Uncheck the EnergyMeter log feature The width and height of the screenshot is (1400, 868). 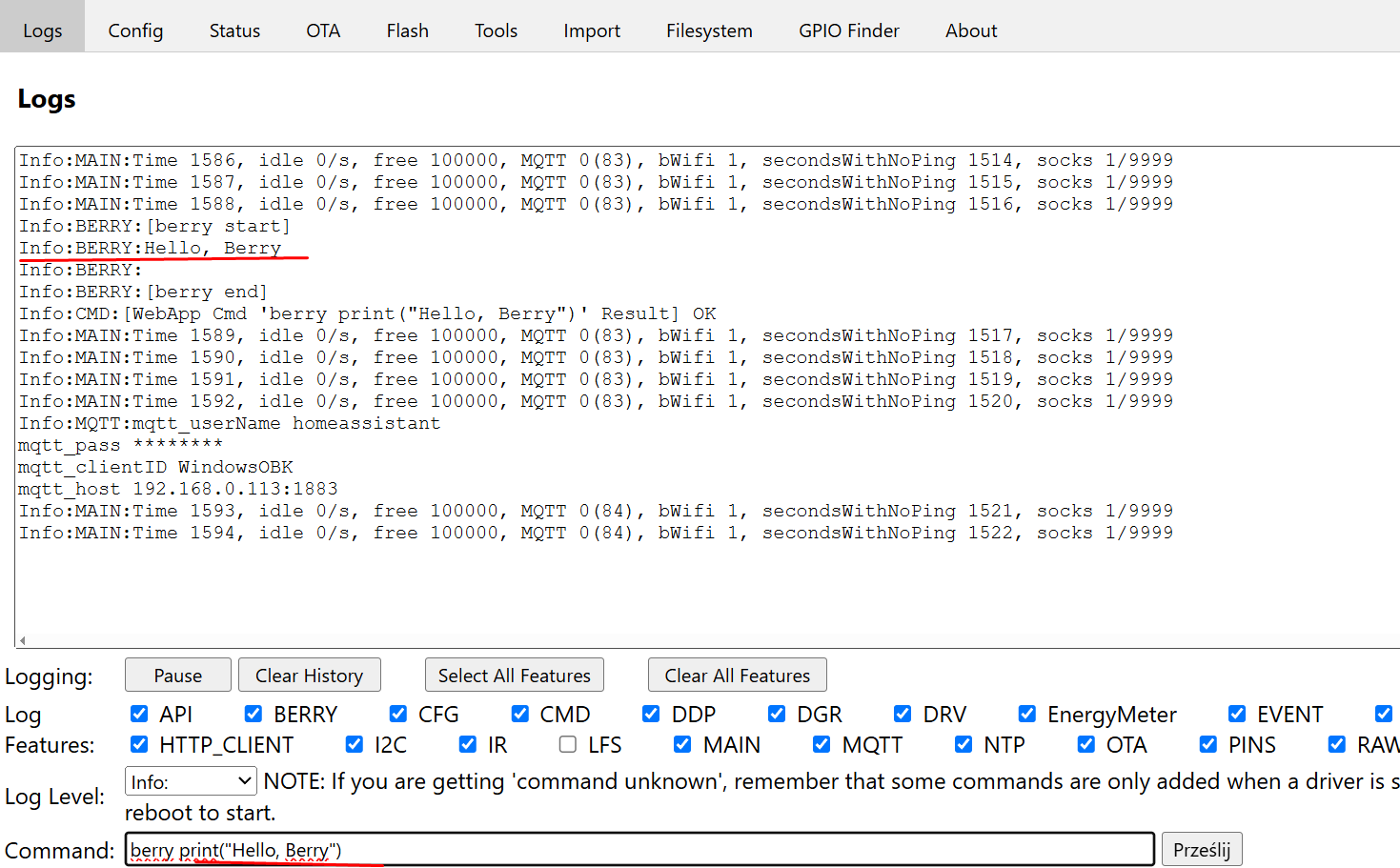click(x=1027, y=714)
